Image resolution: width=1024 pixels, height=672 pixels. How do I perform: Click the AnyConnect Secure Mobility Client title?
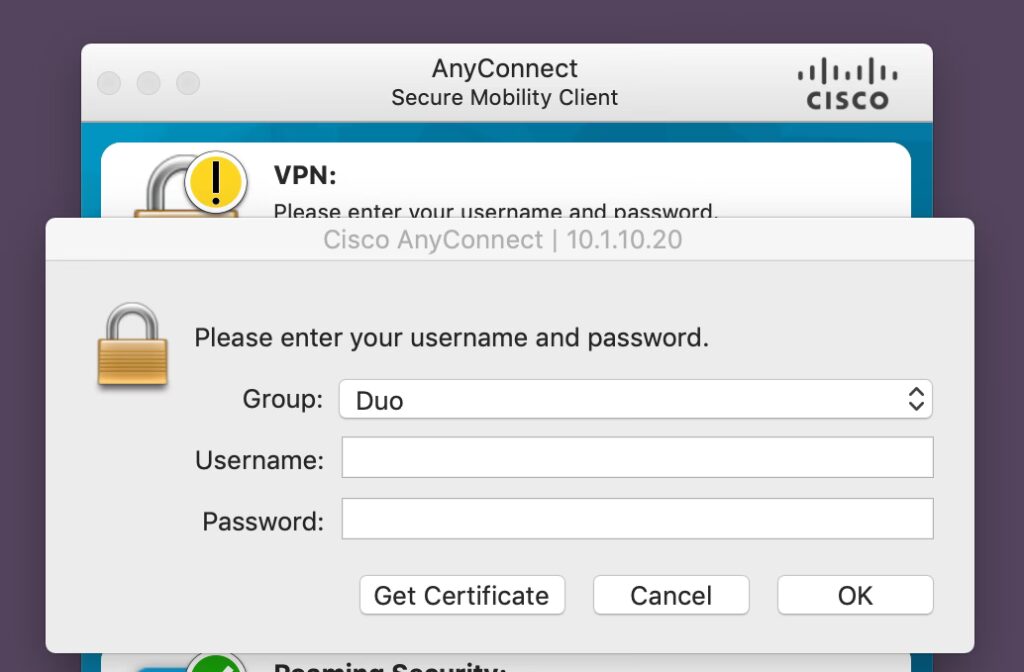point(504,83)
